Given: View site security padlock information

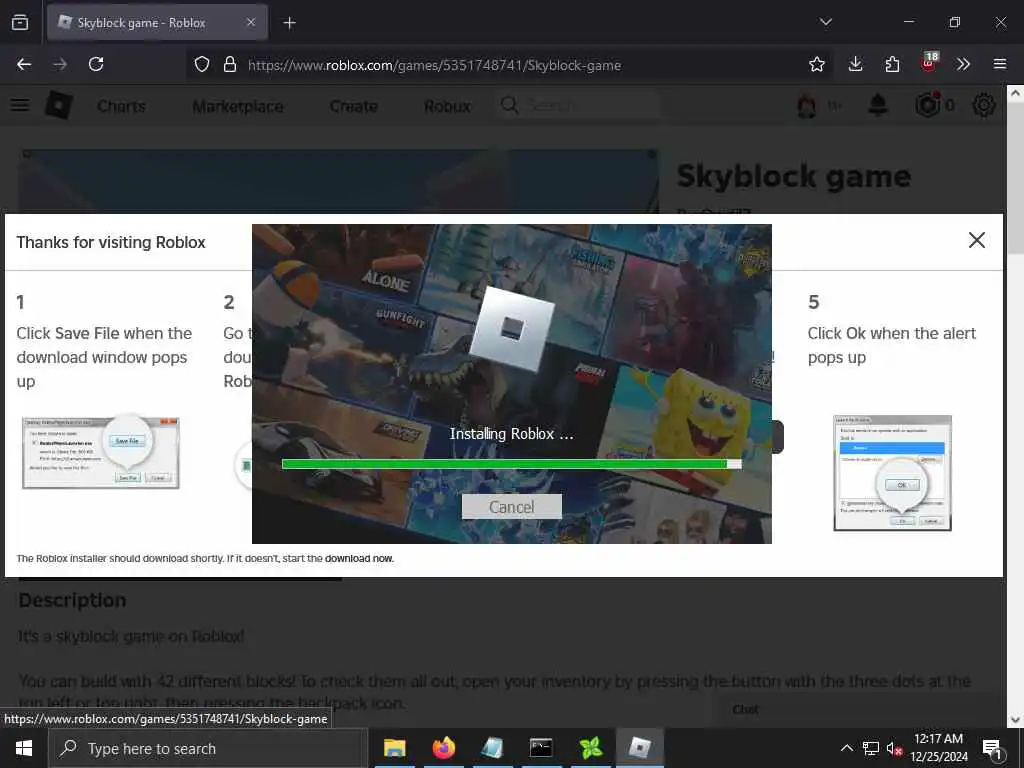Looking at the screenshot, I should pos(230,64).
